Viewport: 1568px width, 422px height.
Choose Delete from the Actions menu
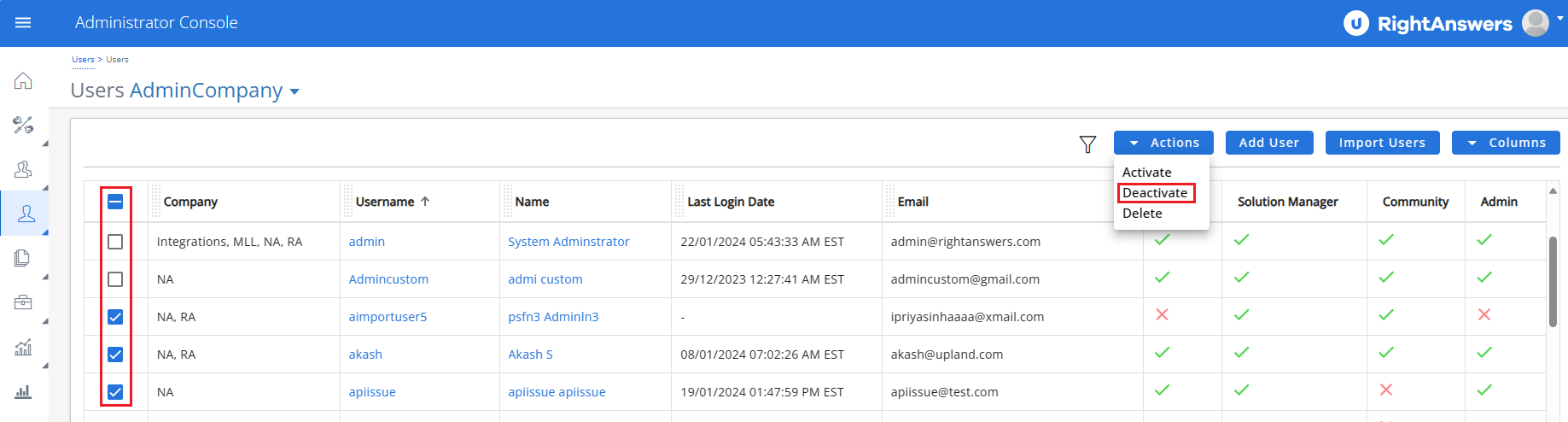(x=1142, y=214)
